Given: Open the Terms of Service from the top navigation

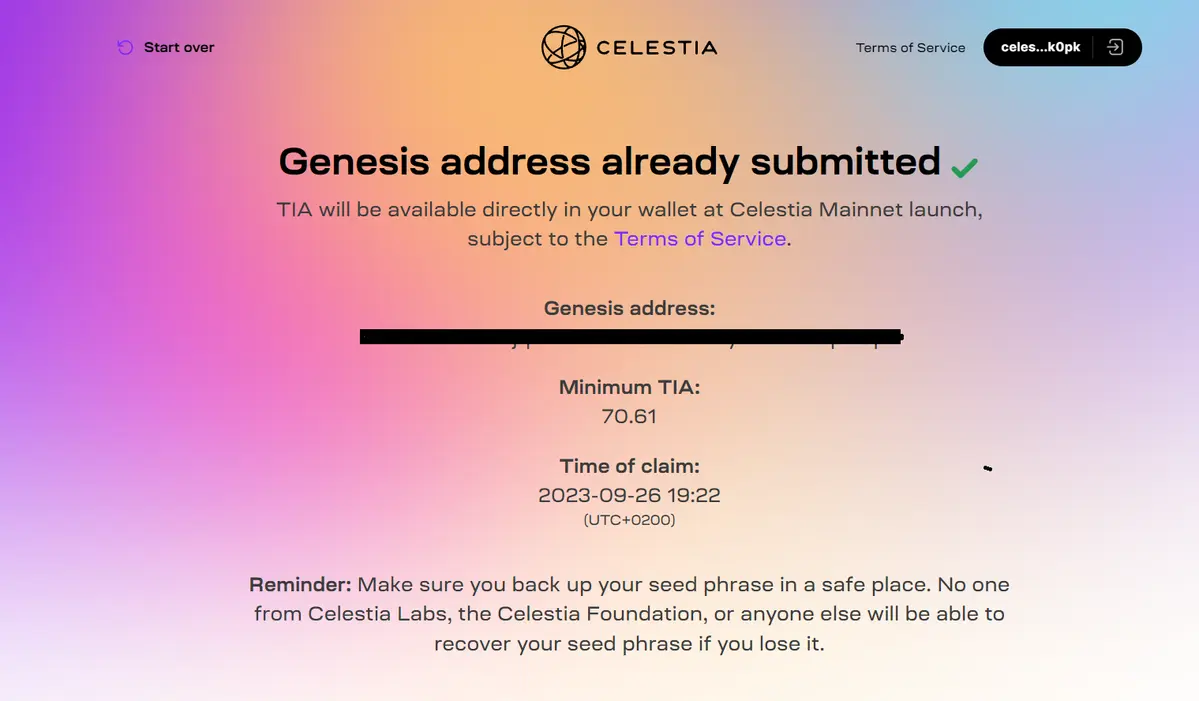Looking at the screenshot, I should (x=910, y=47).
